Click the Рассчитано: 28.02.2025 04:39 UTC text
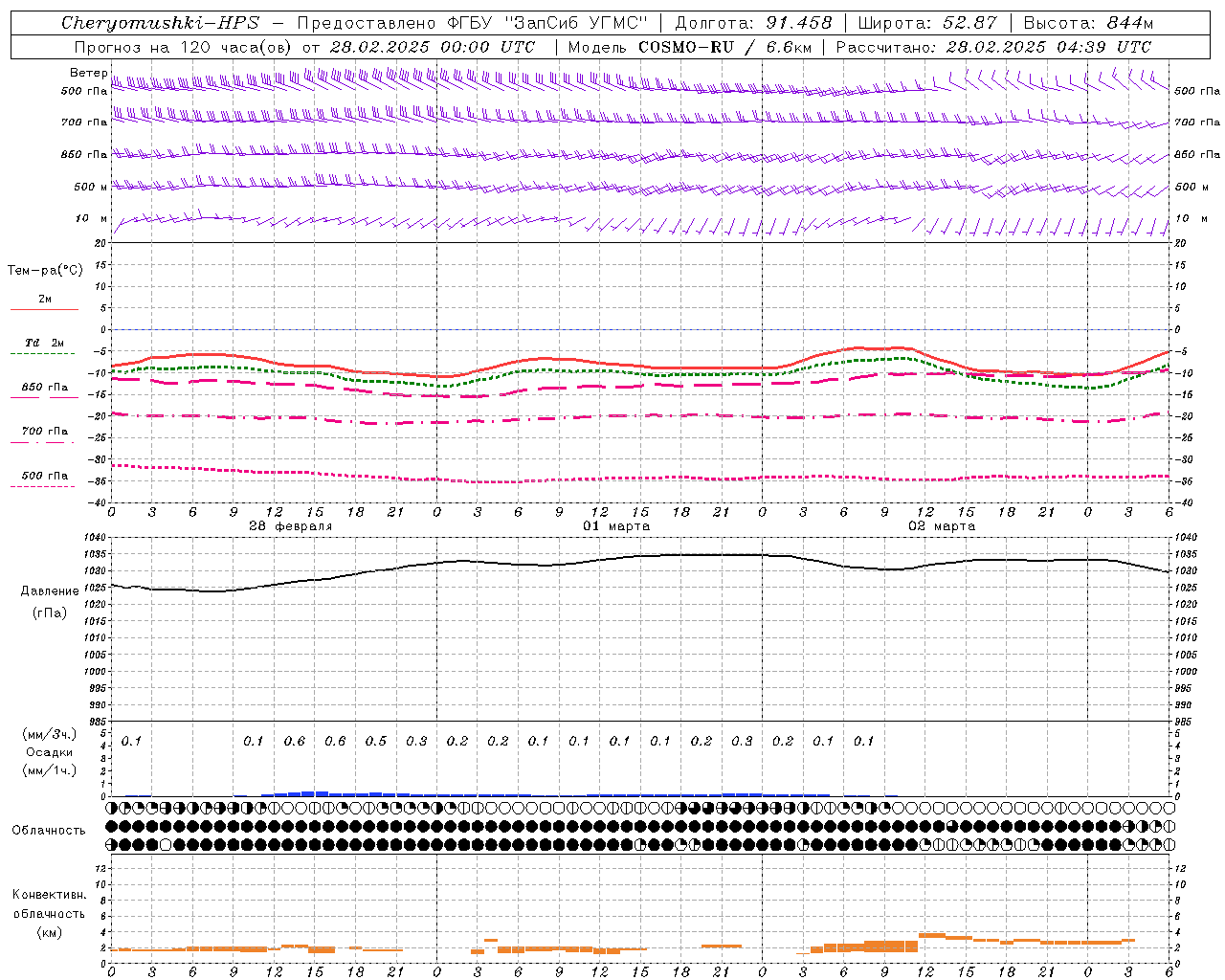The width and height of the screenshot is (1225, 980). click(993, 47)
